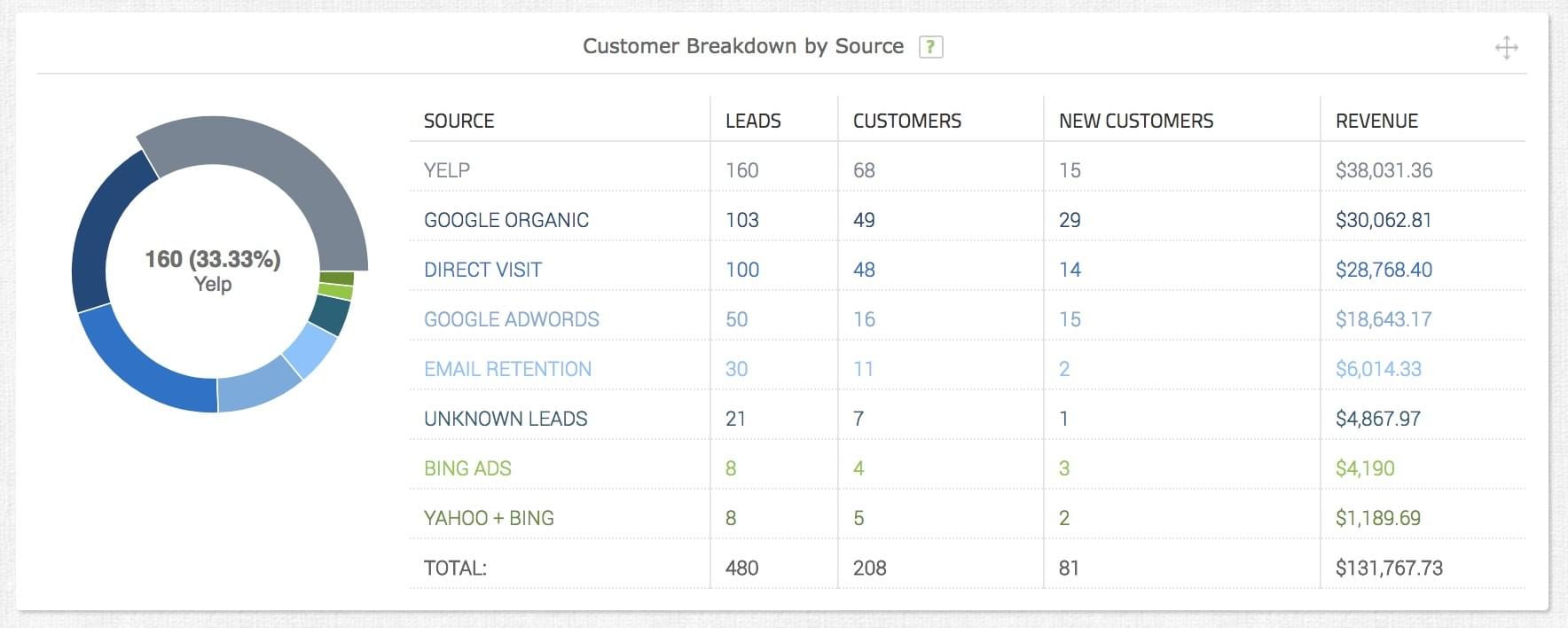This screenshot has width=1568, height=628.
Task: Click the move widget crosshair icon
Action: (x=1506, y=48)
